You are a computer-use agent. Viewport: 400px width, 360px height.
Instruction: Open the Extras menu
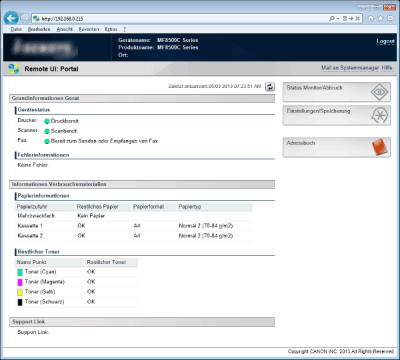pos(111,29)
